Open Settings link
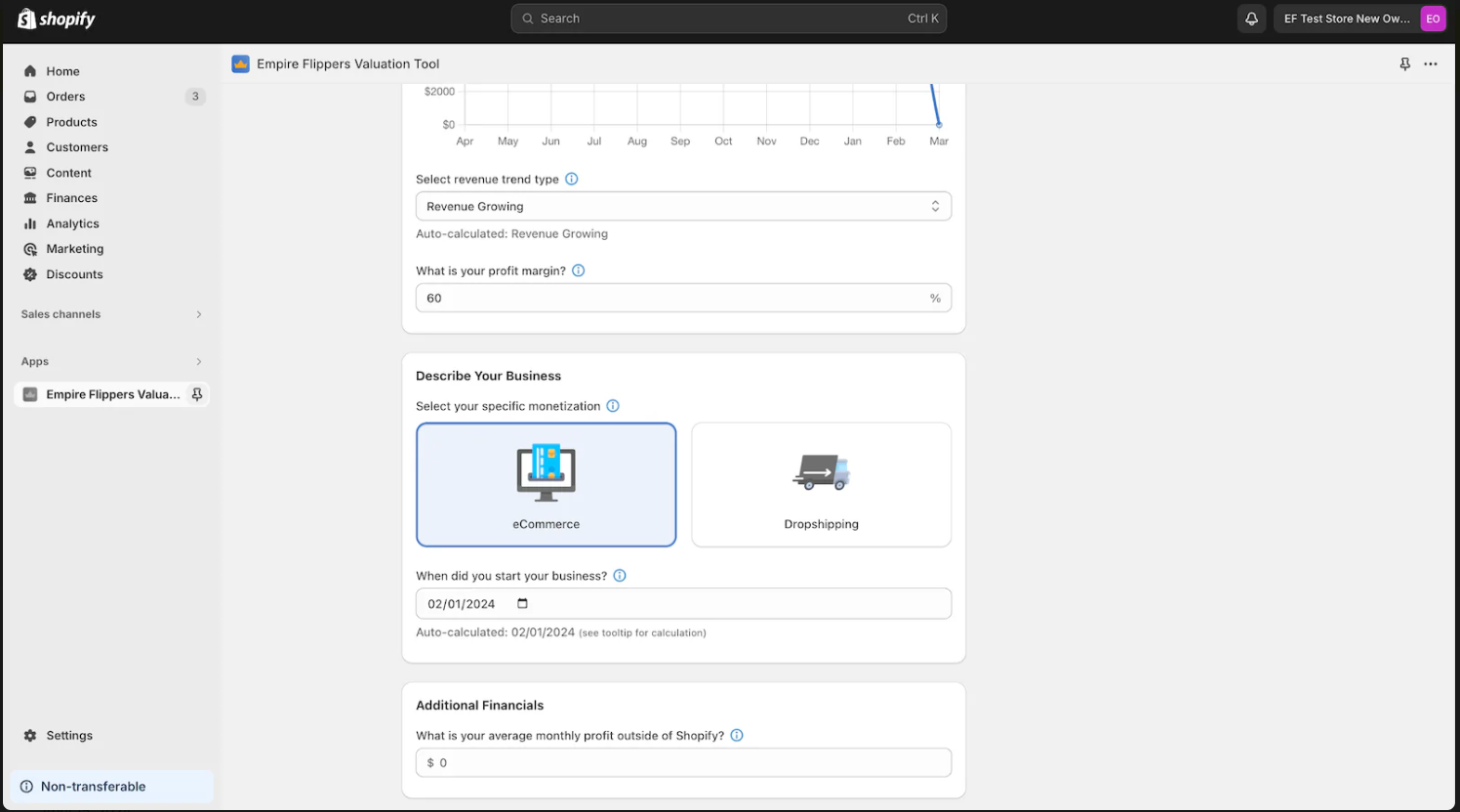This screenshot has height=812, width=1460. point(69,736)
